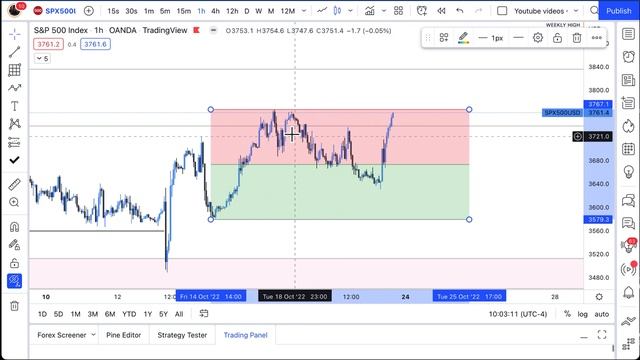Select the text annotation tool

[x=14, y=106]
